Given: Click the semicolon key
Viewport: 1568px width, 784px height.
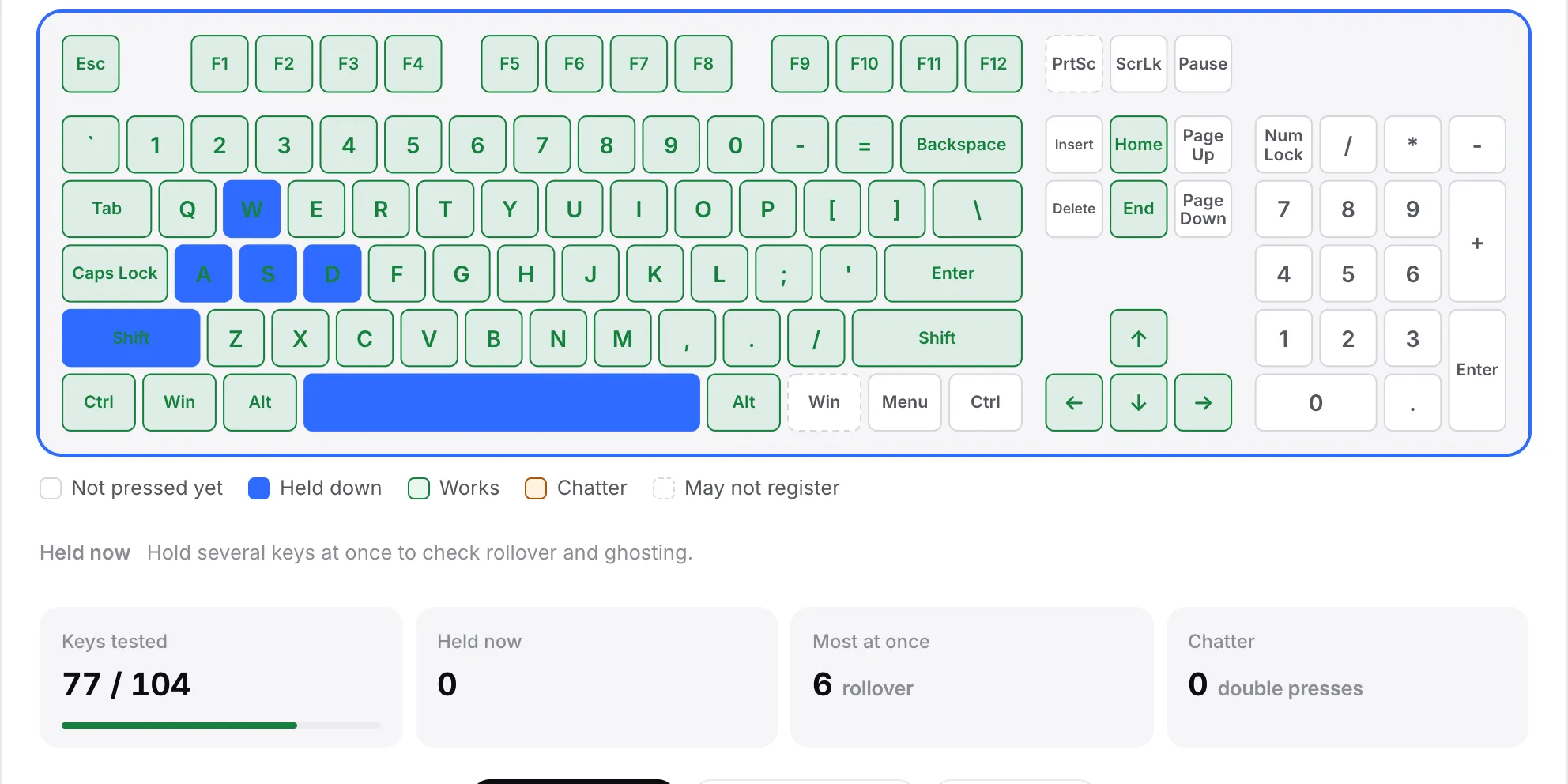Looking at the screenshot, I should (x=783, y=273).
